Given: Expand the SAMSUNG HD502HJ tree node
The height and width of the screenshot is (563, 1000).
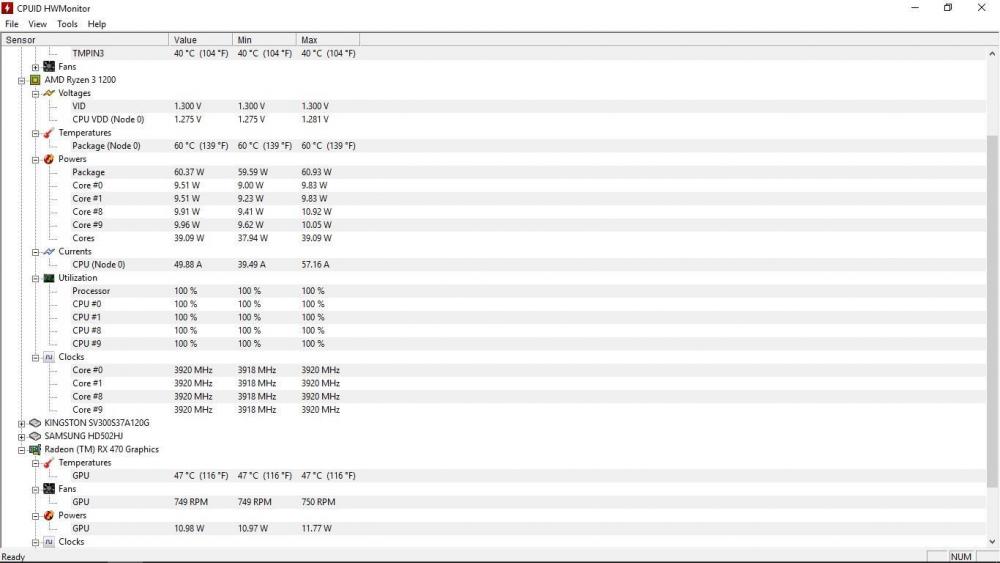Looking at the screenshot, I should (x=21, y=436).
